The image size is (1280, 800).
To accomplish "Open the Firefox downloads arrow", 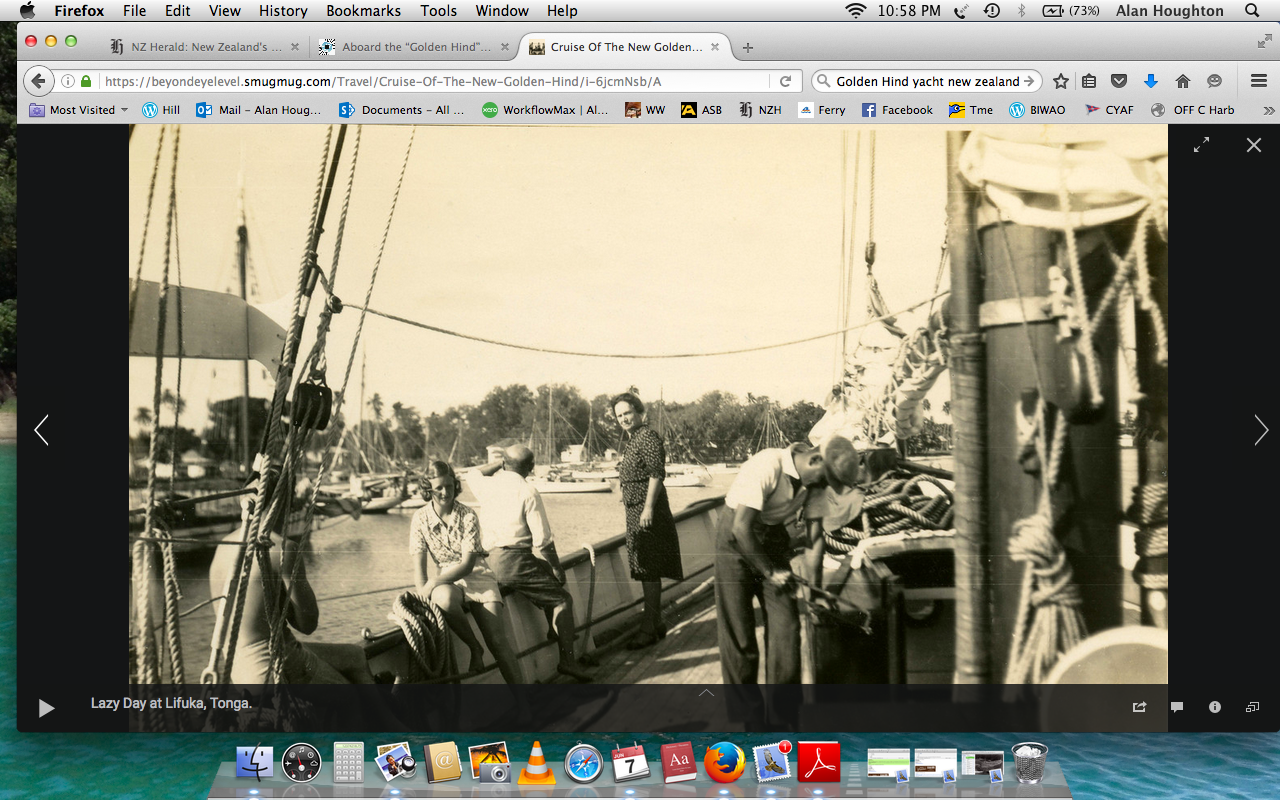I will coord(1151,81).
